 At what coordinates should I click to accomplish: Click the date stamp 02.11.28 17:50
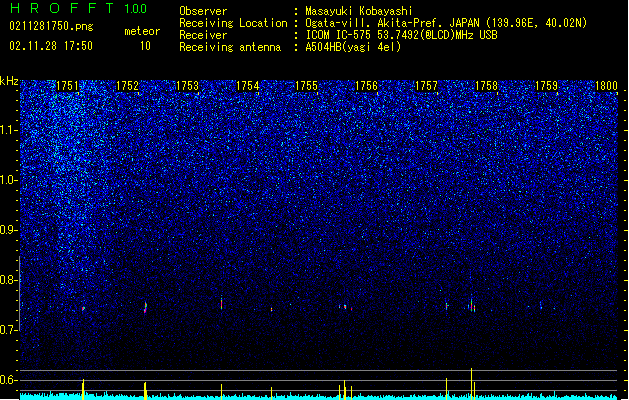tap(51, 46)
